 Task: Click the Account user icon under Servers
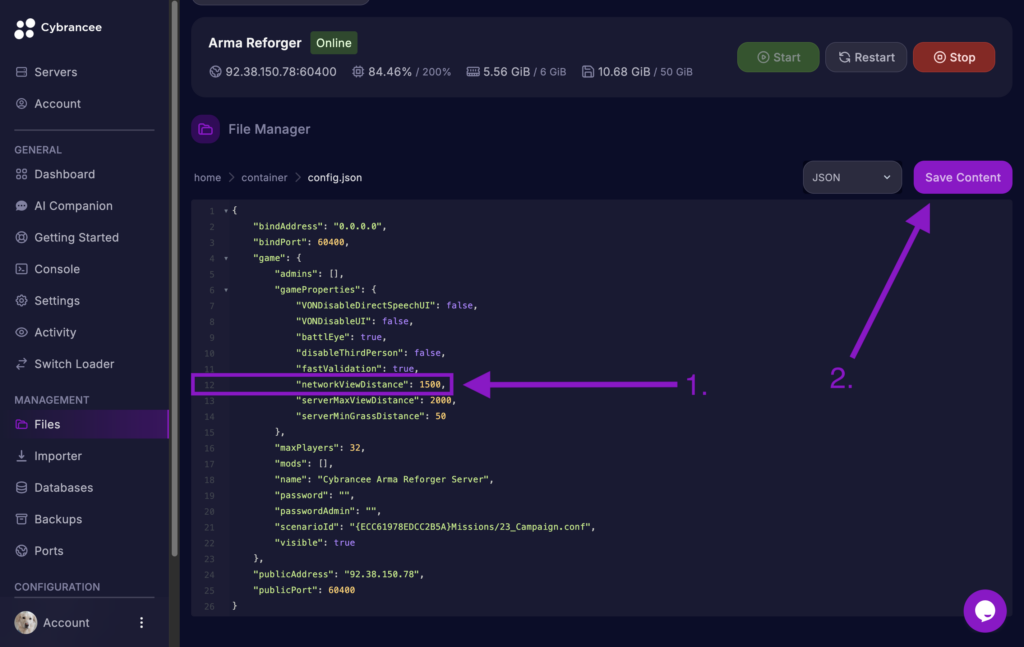(x=22, y=103)
